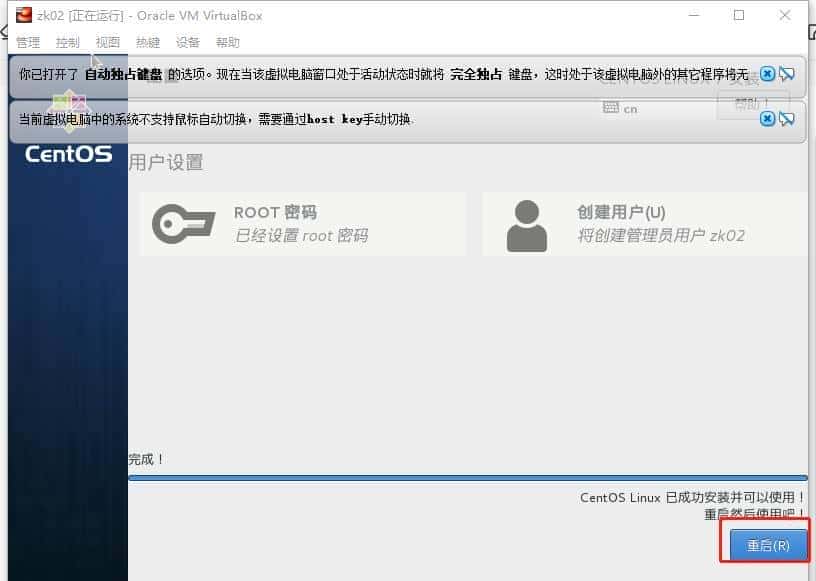Dismiss the 自动独占键盘 notification message
Viewport: 816px width, 581px height.
[768, 73]
